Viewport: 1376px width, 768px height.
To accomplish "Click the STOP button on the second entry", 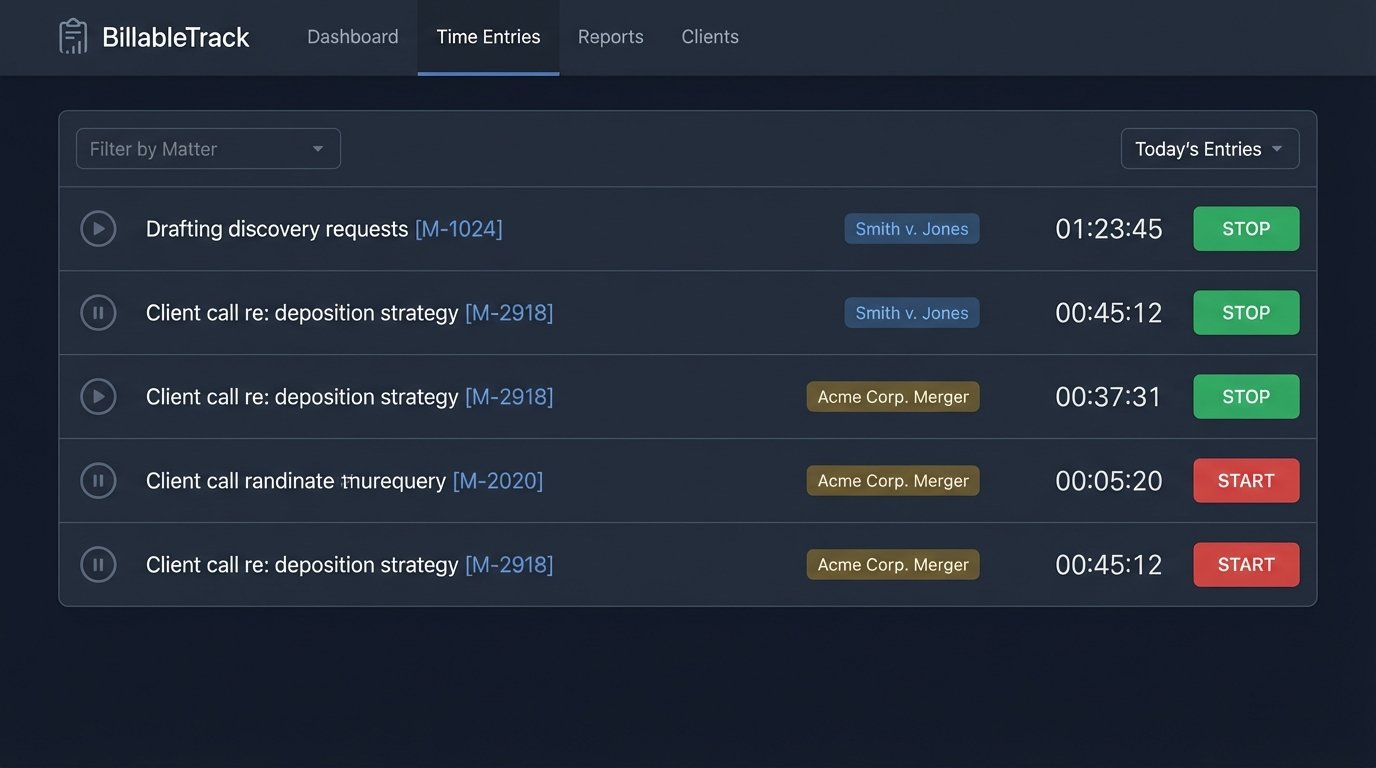I will click(1246, 312).
